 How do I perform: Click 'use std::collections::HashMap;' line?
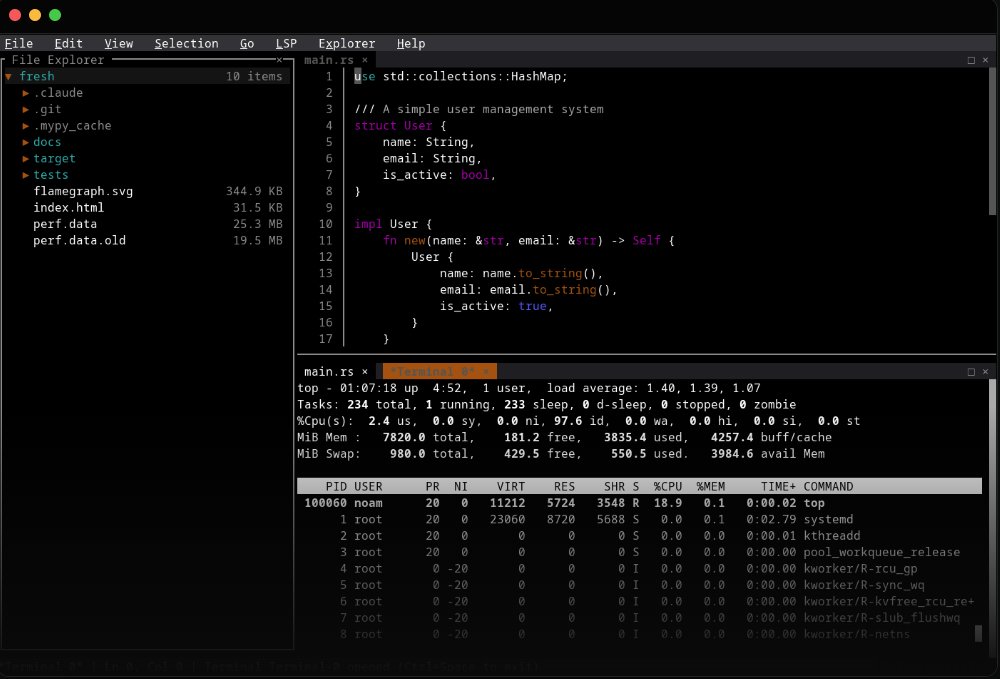click(460, 77)
